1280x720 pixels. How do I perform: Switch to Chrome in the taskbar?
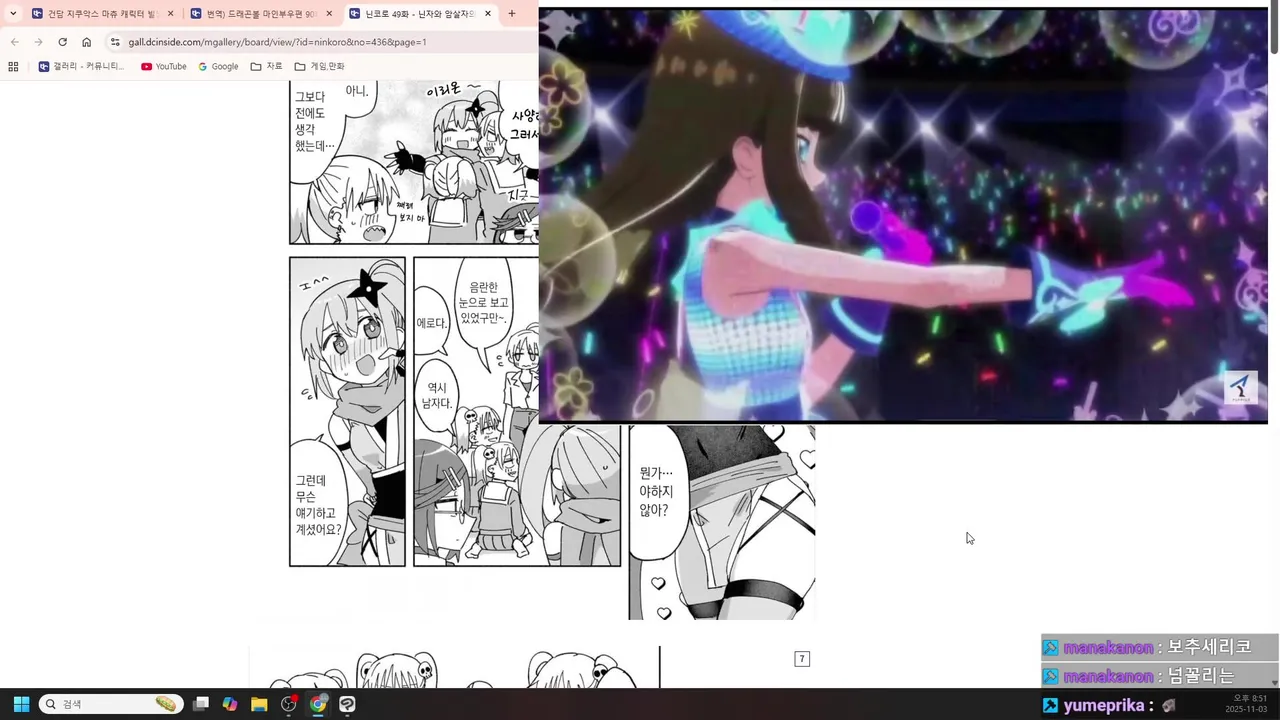point(318,704)
